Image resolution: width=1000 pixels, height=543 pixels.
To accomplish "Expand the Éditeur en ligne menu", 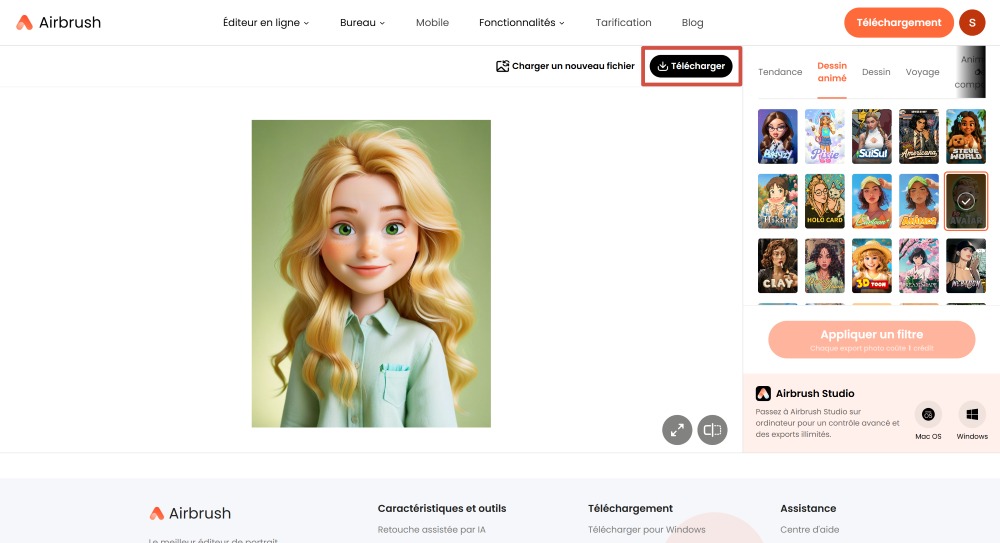I will click(x=265, y=22).
